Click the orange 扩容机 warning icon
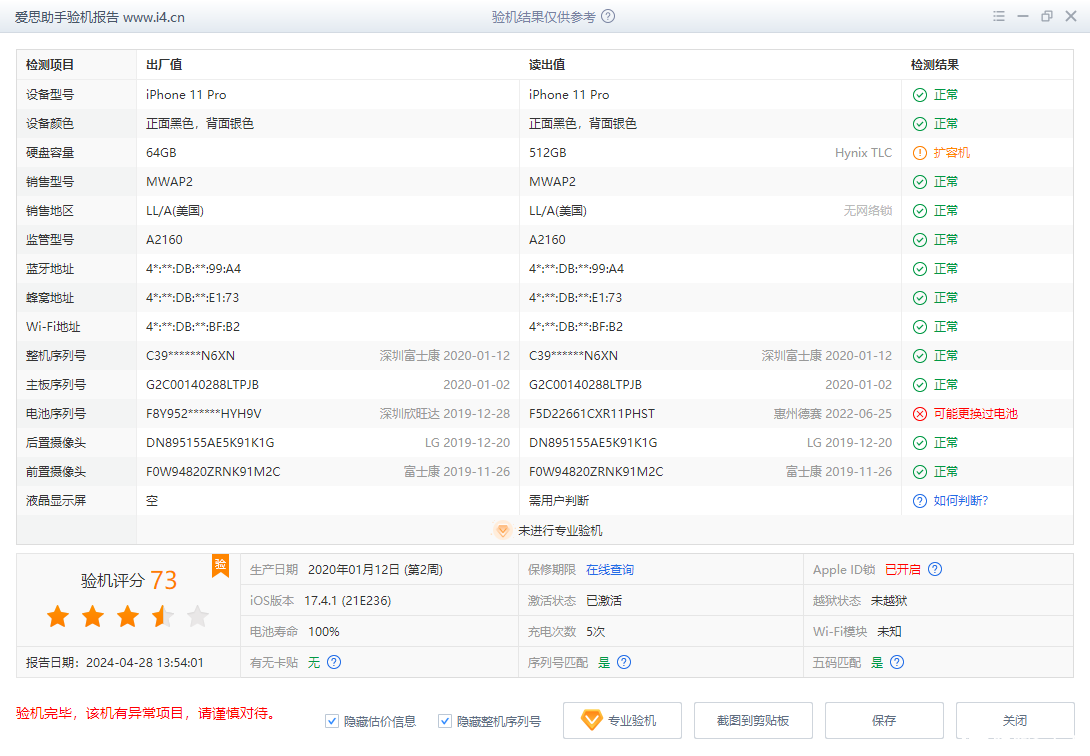 point(920,153)
